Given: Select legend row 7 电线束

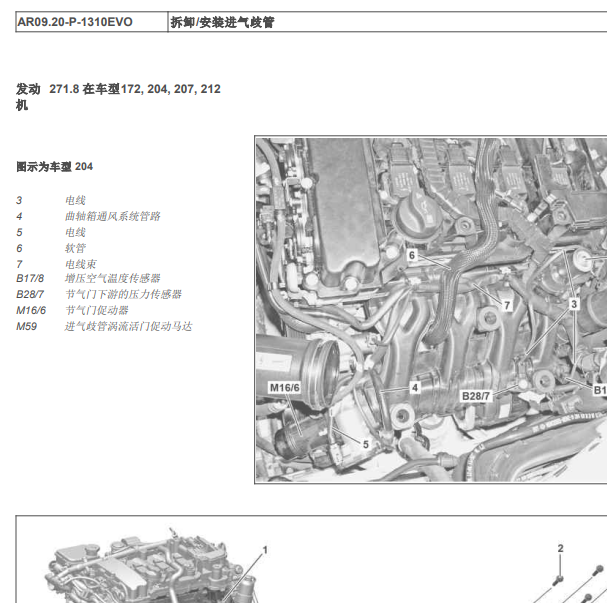Looking at the screenshot, I should coord(56,264).
